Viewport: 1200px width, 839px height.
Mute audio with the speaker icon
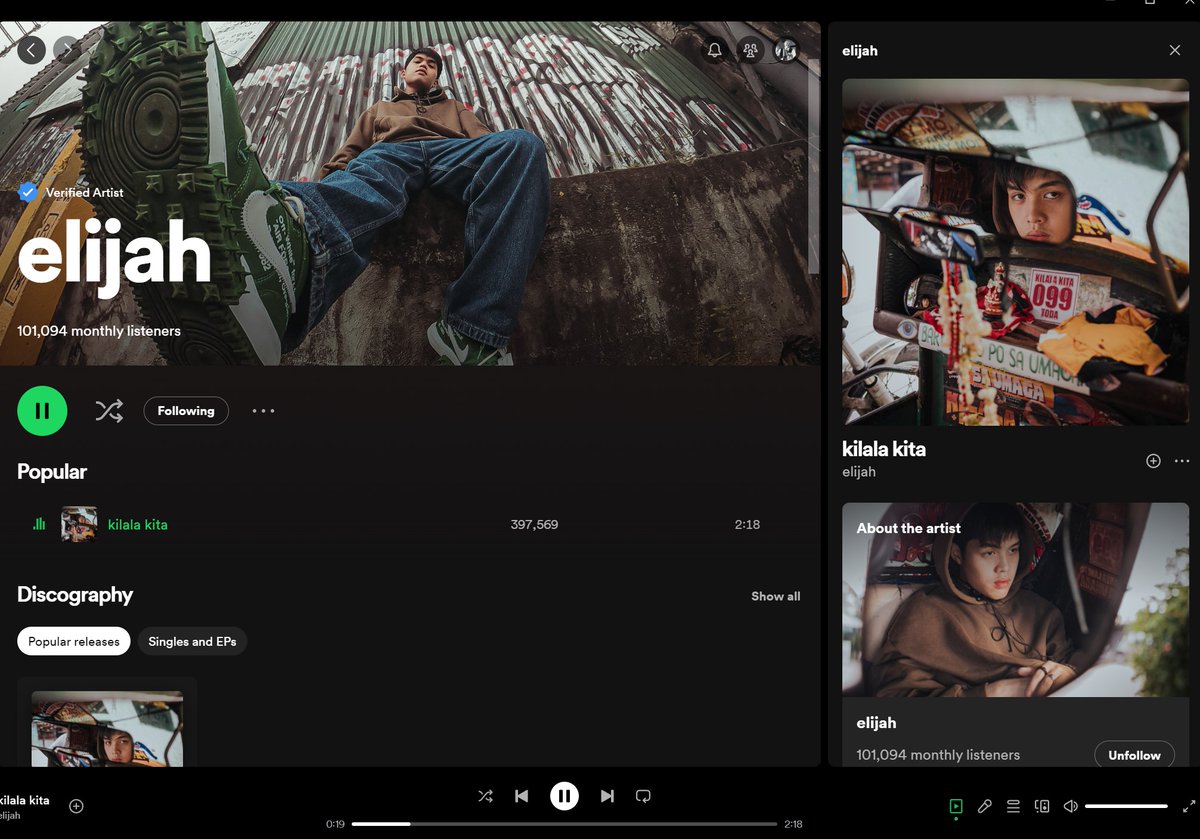coord(1070,806)
